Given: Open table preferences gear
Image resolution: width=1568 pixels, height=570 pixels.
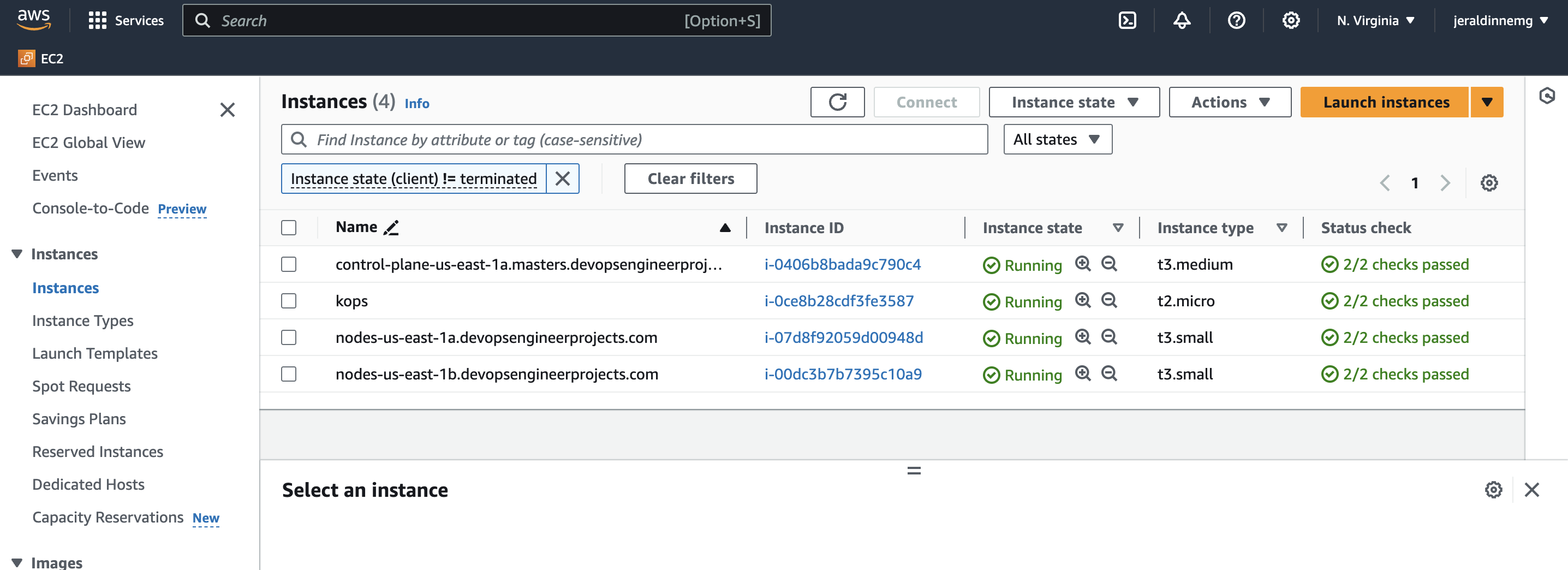Looking at the screenshot, I should [x=1489, y=183].
